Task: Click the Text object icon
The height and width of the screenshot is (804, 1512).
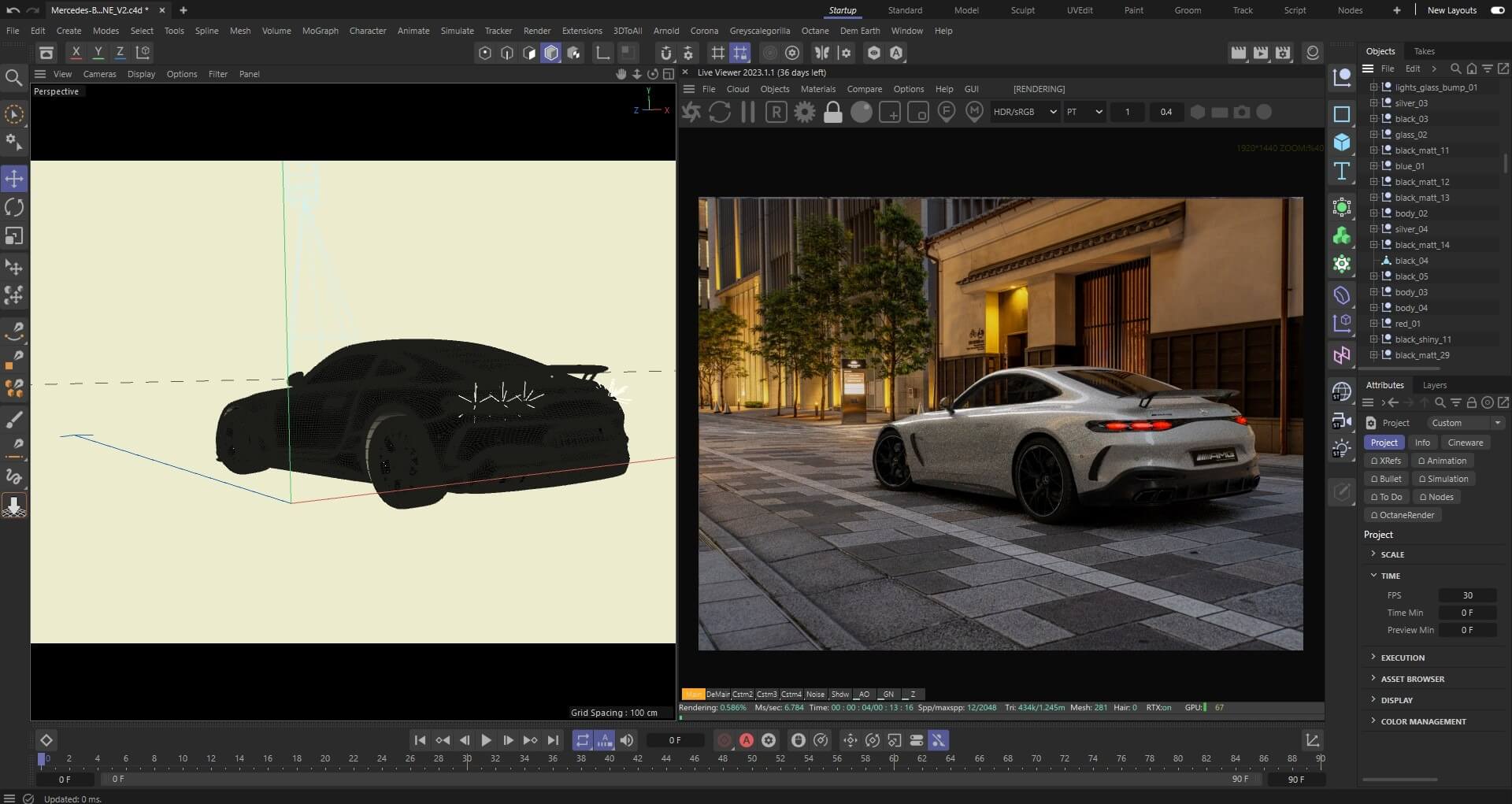Action: pyautogui.click(x=1342, y=172)
